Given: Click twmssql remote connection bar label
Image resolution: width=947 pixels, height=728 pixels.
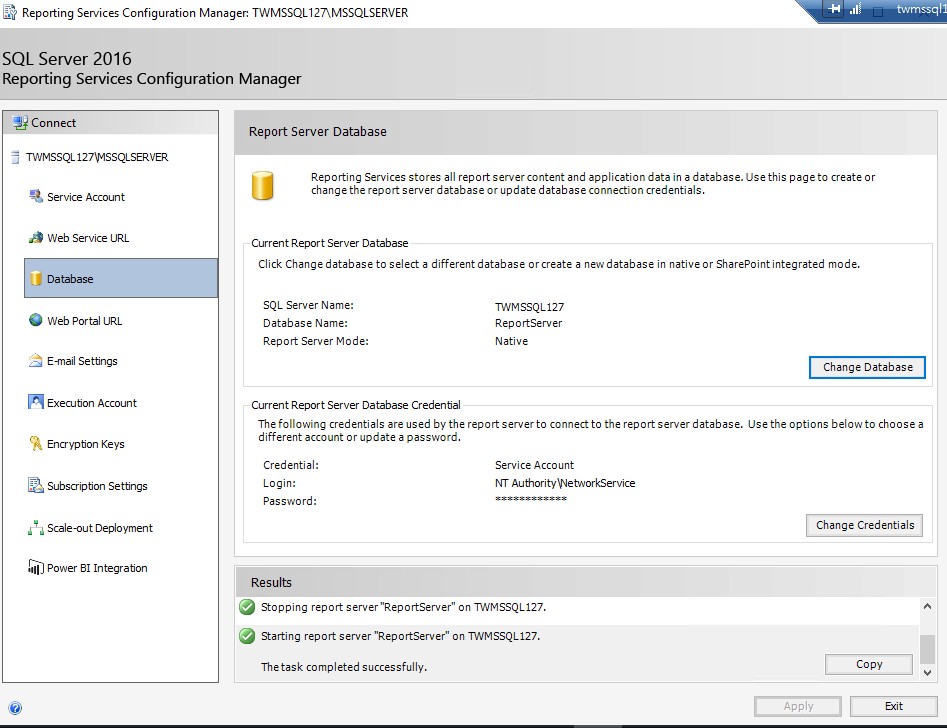Looking at the screenshot, I should click(921, 9).
